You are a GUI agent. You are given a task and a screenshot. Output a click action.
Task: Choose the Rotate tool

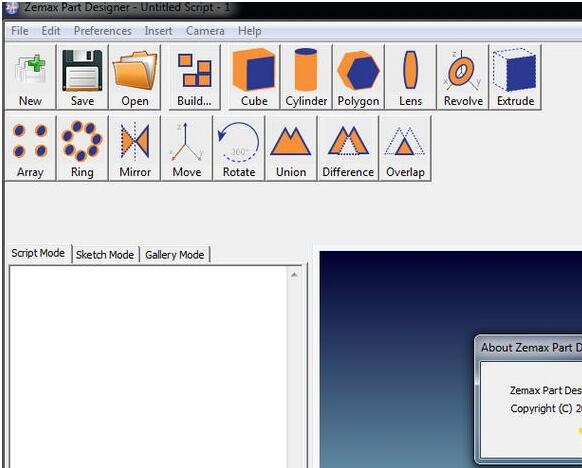point(239,148)
